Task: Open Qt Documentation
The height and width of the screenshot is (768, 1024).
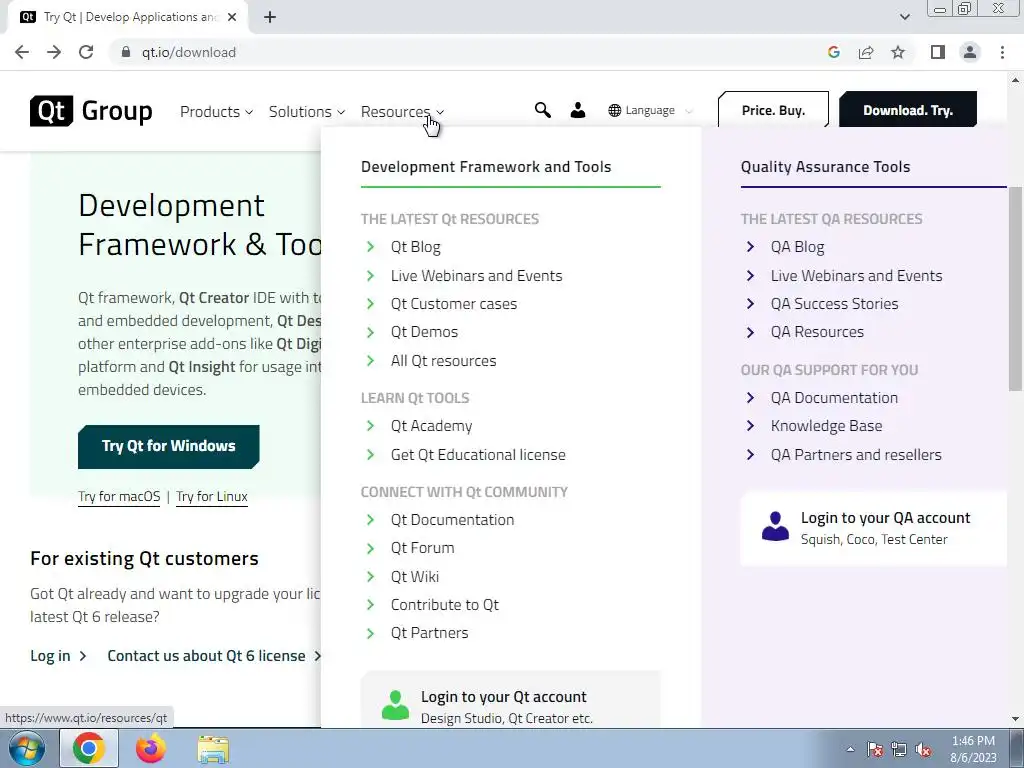Action: (x=453, y=520)
